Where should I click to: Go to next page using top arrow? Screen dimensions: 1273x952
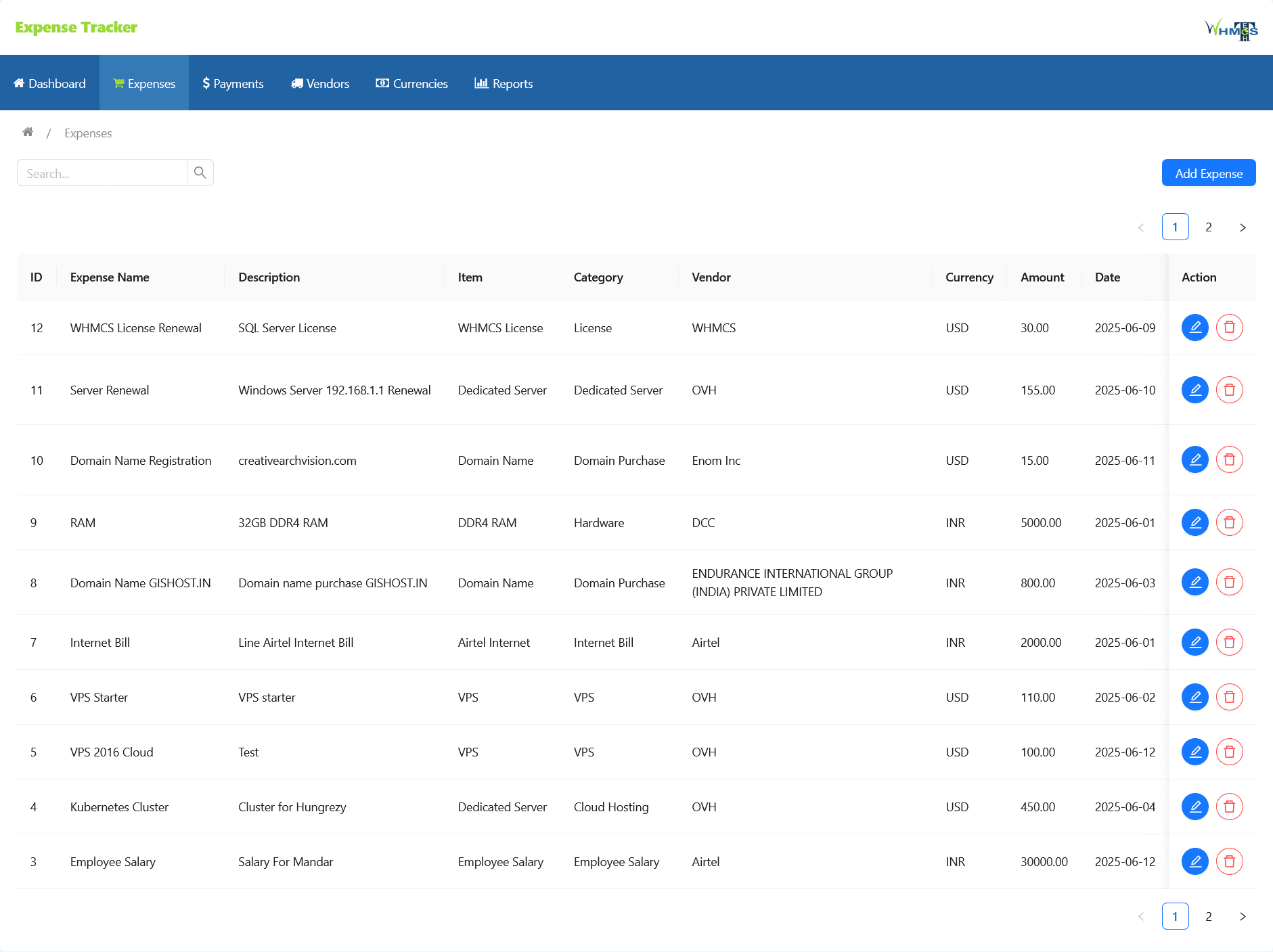[x=1243, y=227]
